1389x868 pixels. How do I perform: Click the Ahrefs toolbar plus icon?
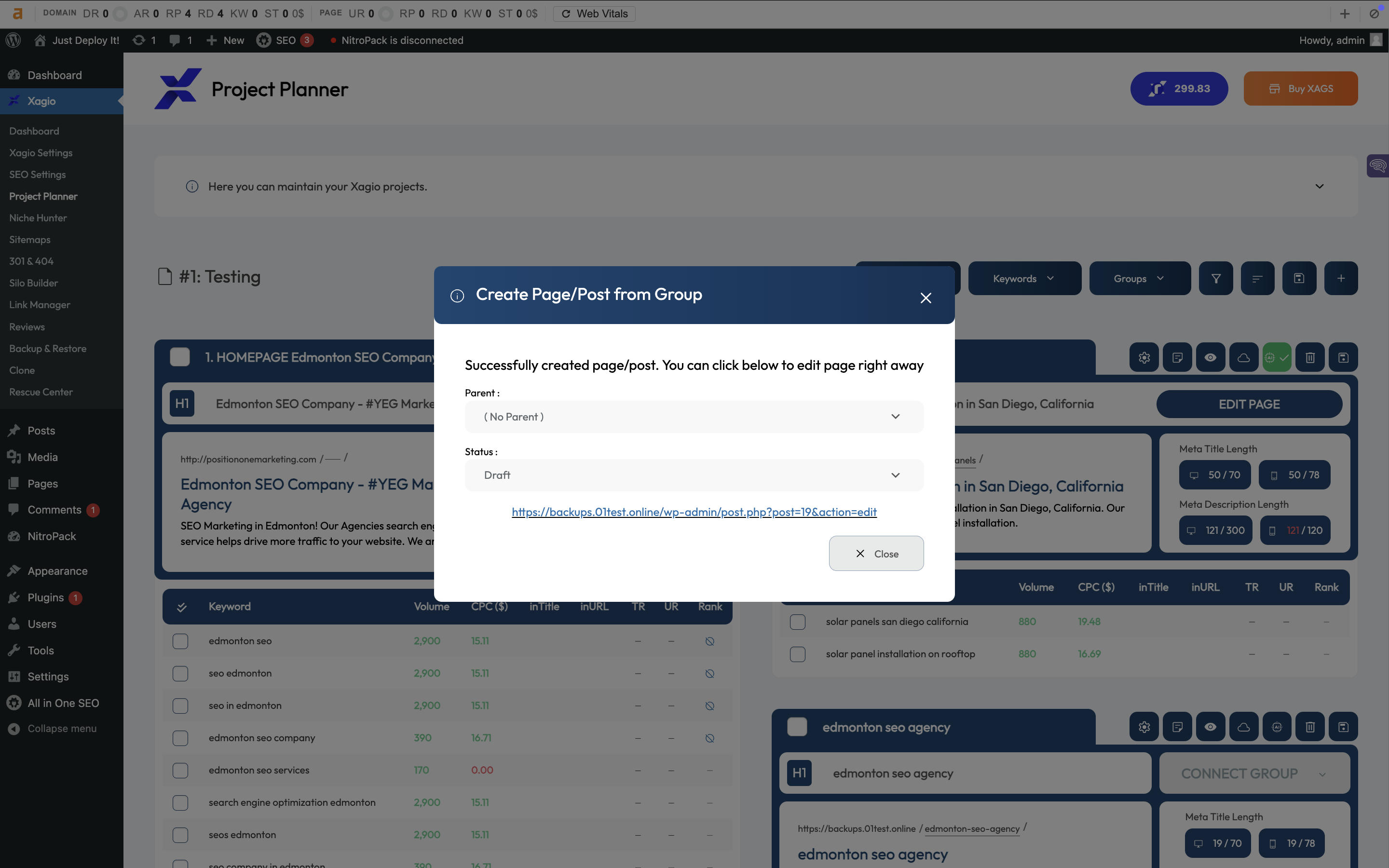click(x=1345, y=14)
